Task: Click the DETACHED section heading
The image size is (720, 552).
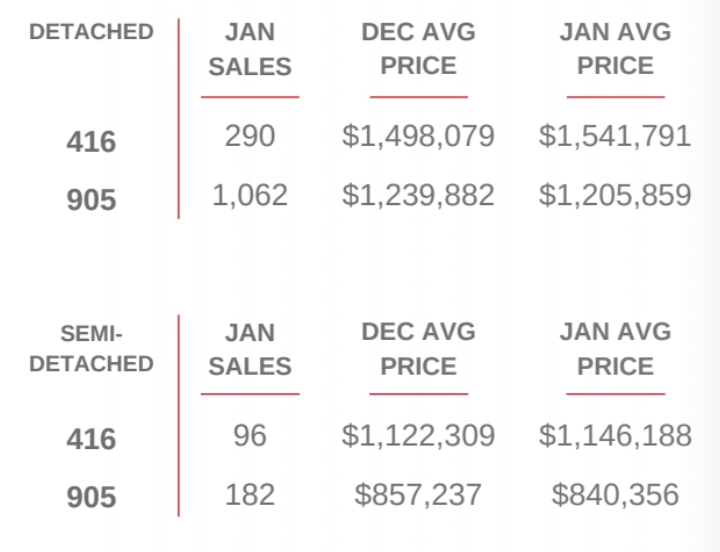Action: pos(91,32)
